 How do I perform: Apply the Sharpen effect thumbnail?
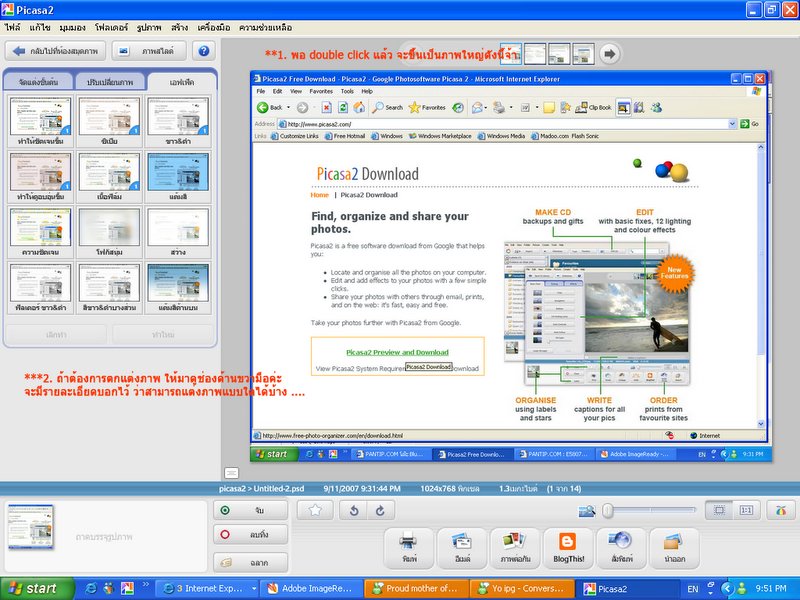(40, 121)
